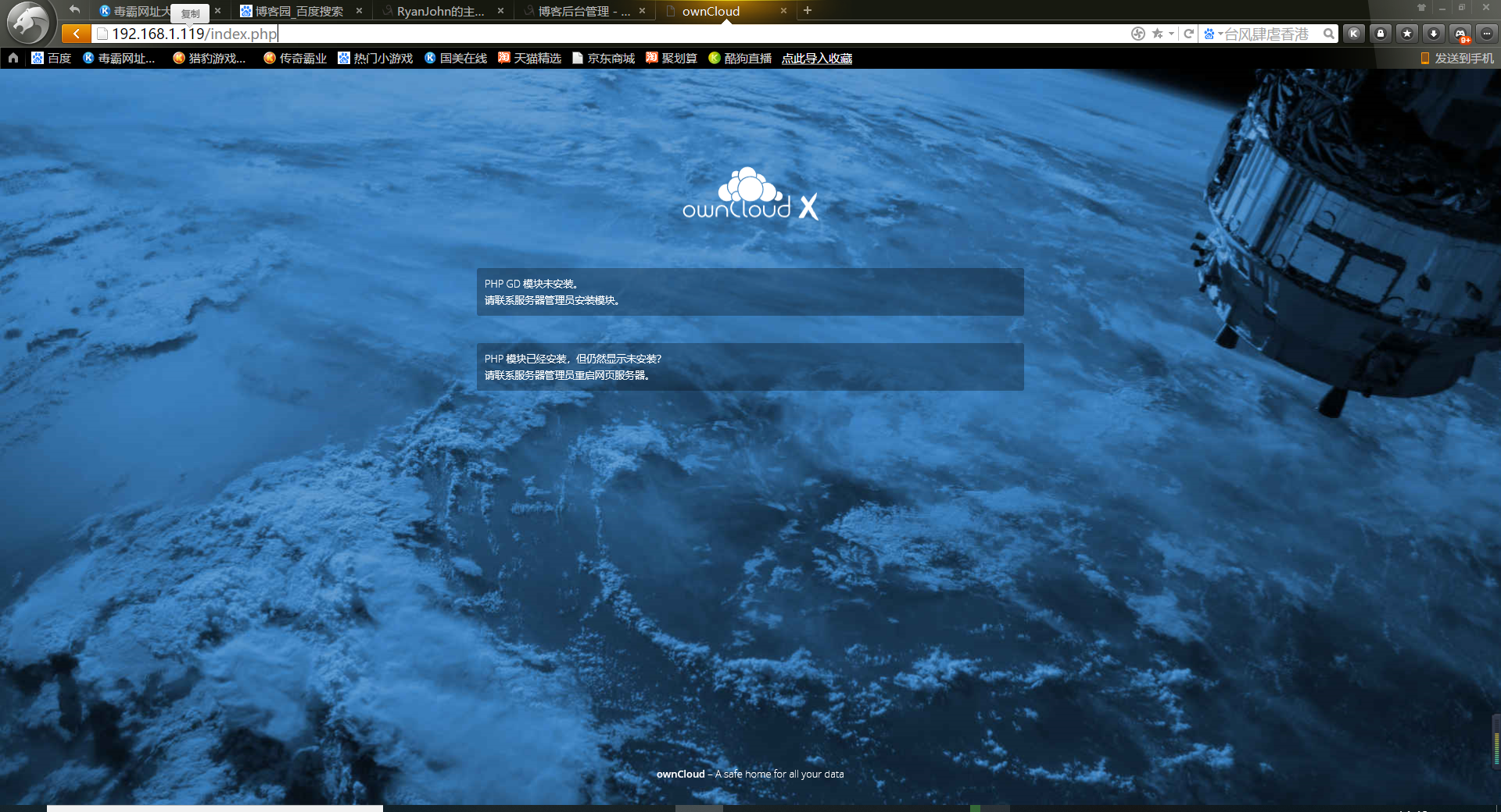Click 'A safe home for all your data' text
Image resolution: width=1501 pixels, height=812 pixels.
coord(779,774)
